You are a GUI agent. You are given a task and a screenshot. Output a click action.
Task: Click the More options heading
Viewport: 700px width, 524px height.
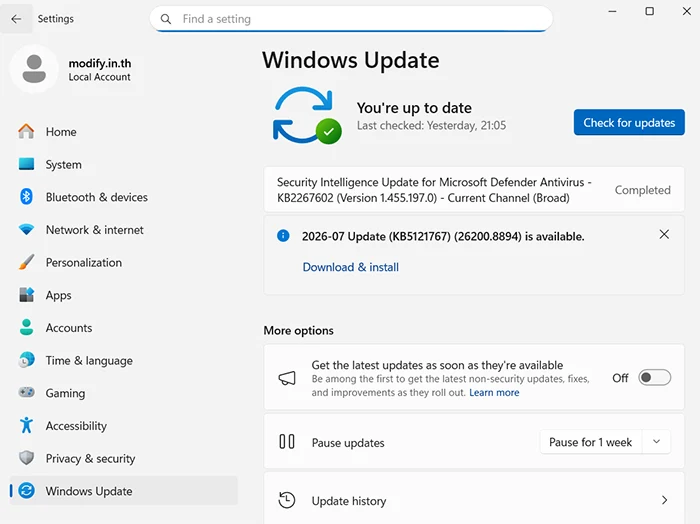point(298,330)
